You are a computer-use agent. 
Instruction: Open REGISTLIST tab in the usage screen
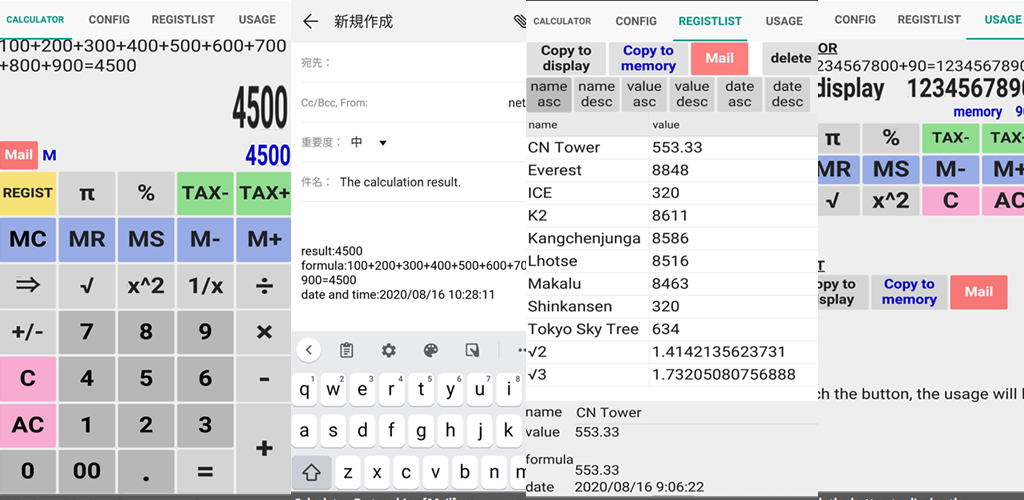(929, 20)
